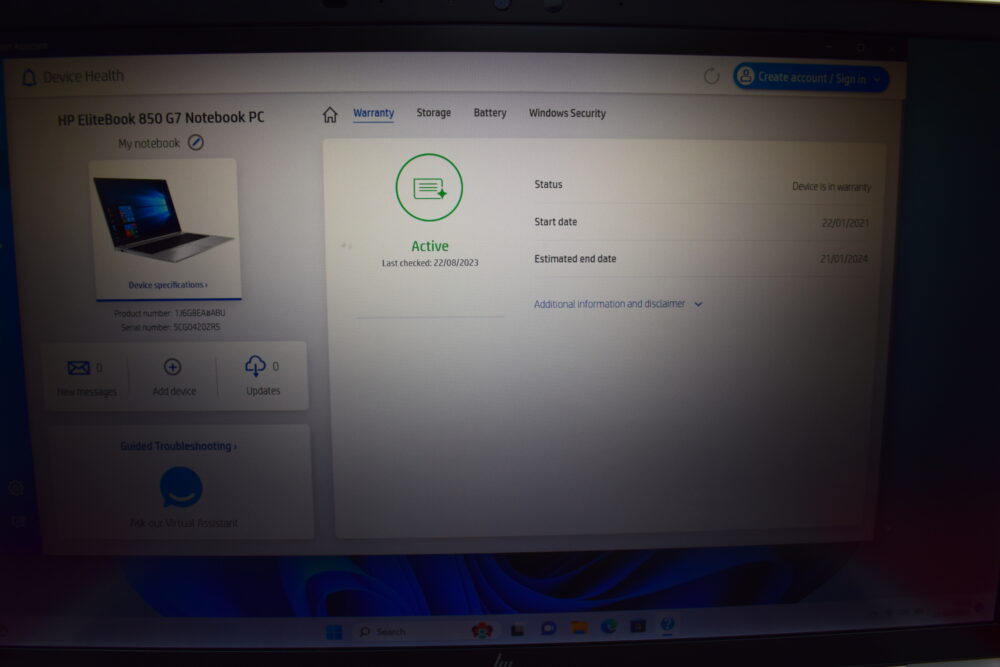Expand the sign-in button dropdown arrow
The width and height of the screenshot is (1000, 667).
point(878,79)
